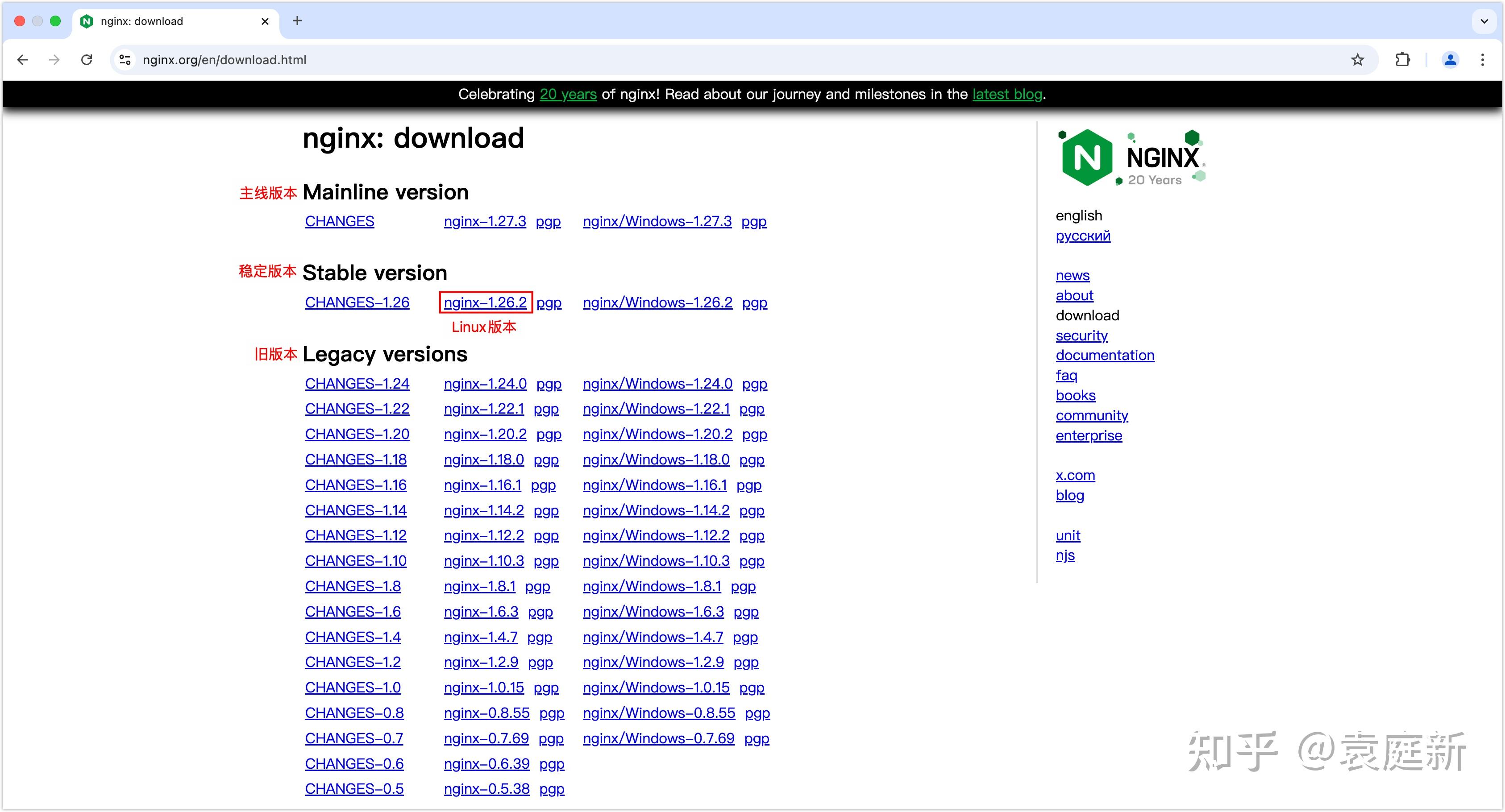This screenshot has height=812, width=1505.
Task: Open the community page from the sidebar
Action: coord(1091,415)
